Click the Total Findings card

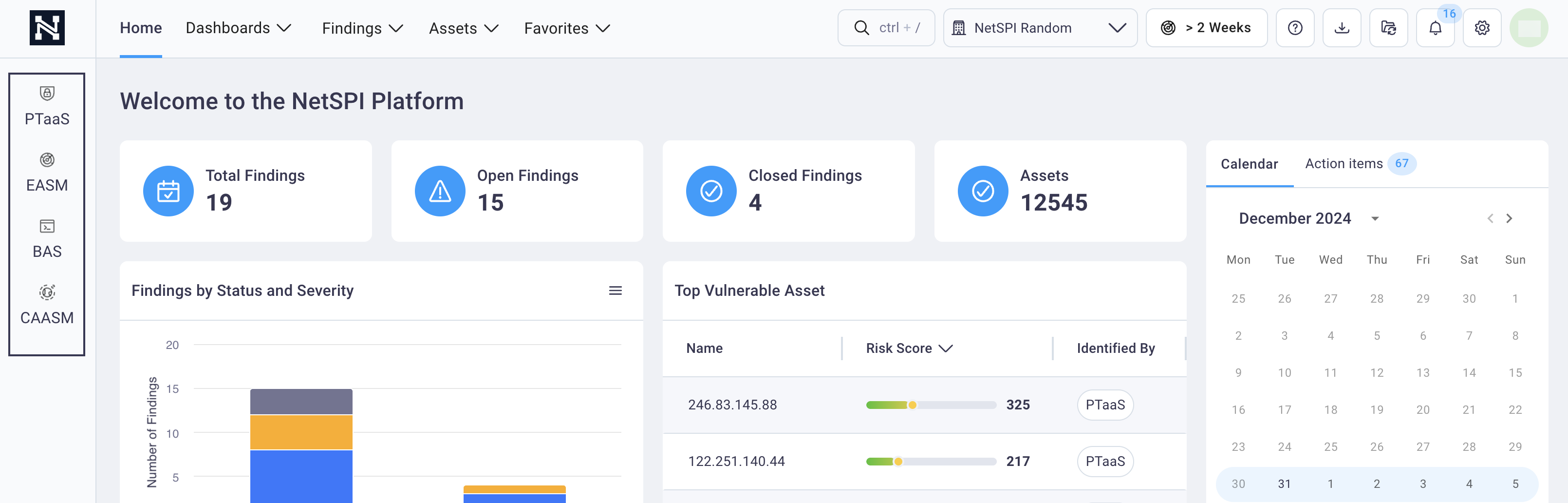point(245,191)
